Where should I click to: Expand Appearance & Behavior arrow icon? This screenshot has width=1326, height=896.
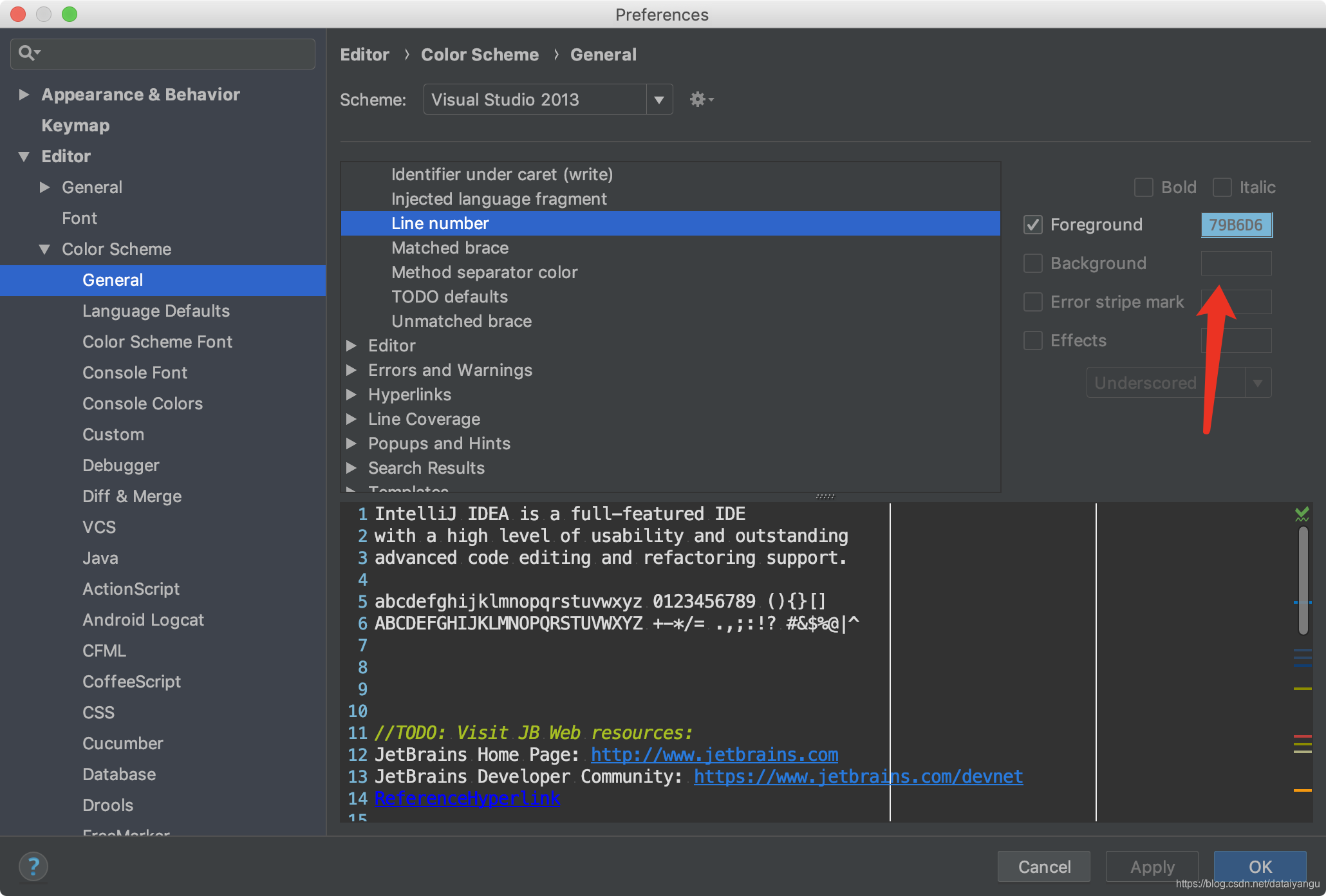24,95
